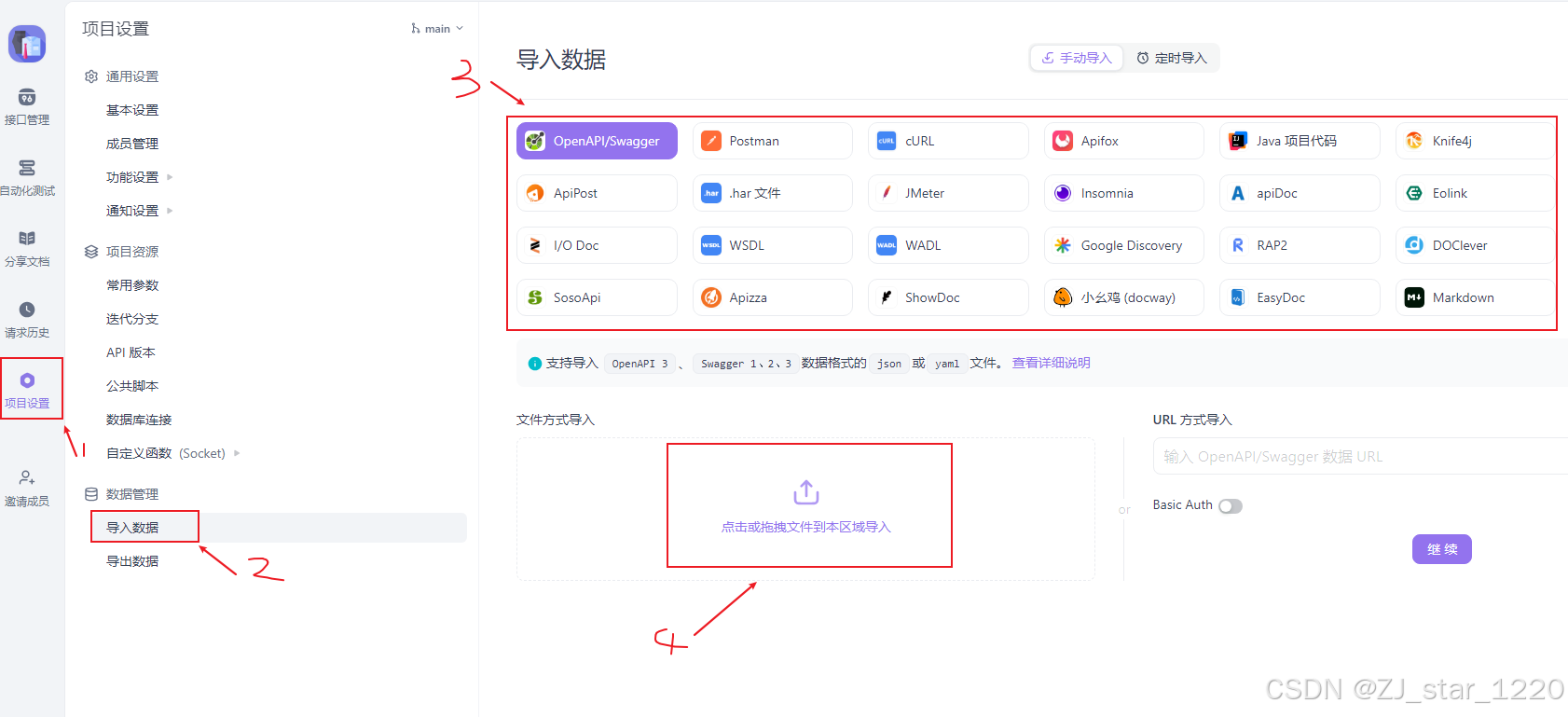
Task: Open the 请求历史 clock icon
Action: pos(27,310)
